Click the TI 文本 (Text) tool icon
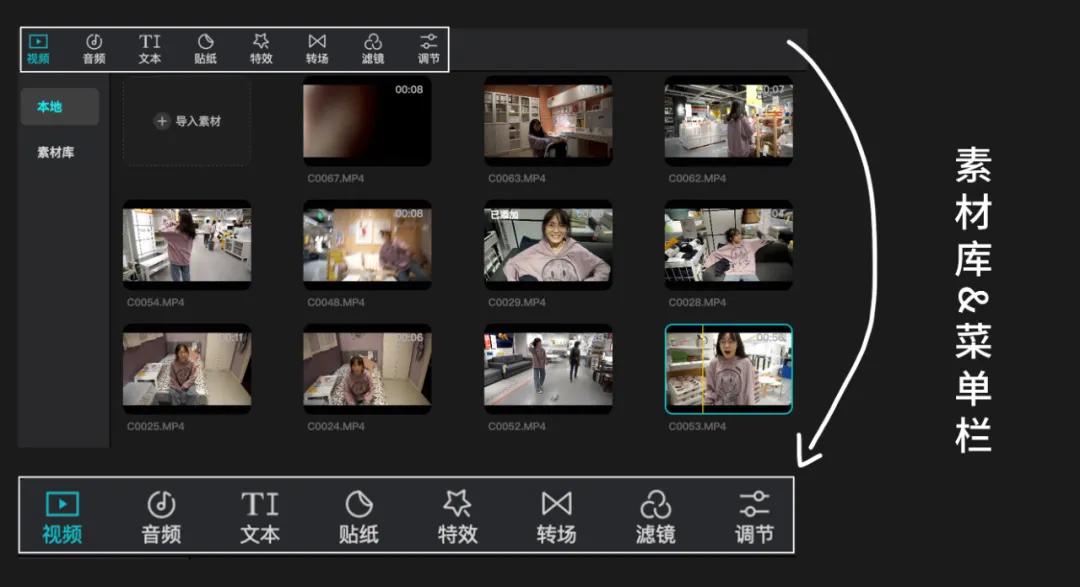 click(148, 48)
